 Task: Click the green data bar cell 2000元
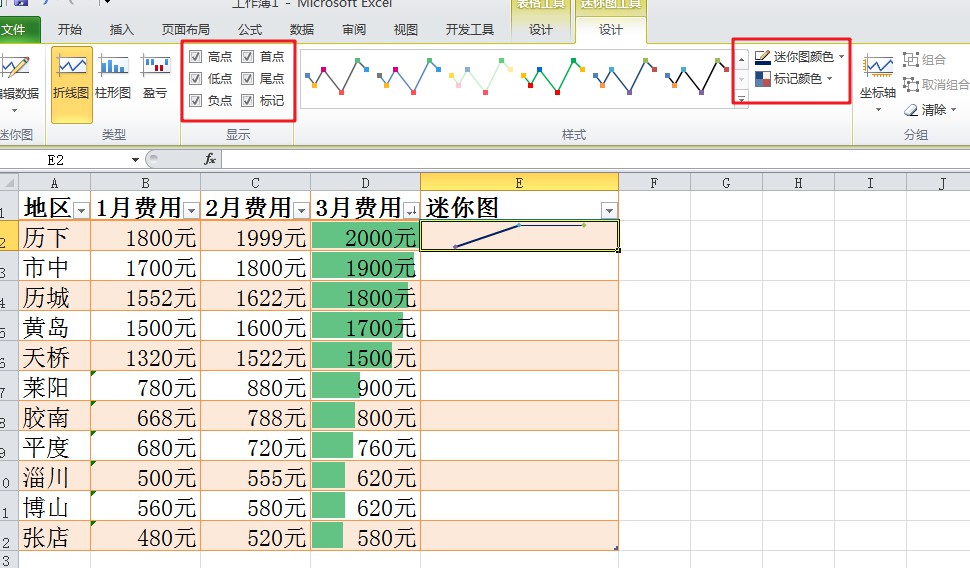click(365, 236)
